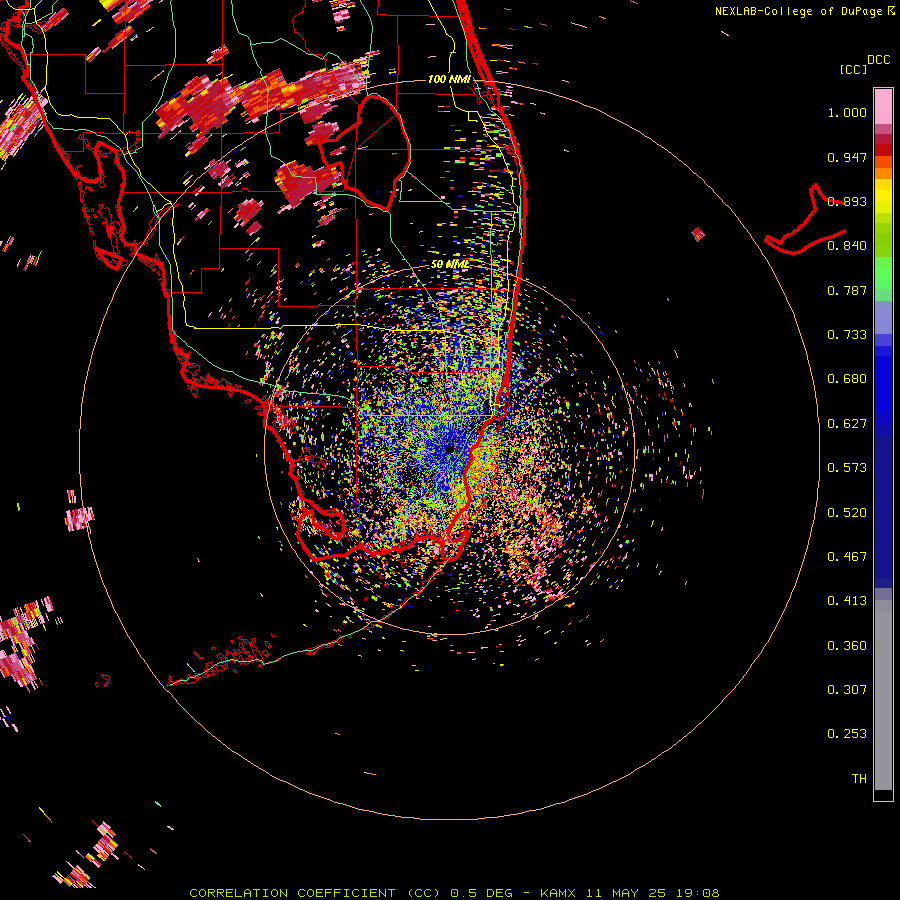This screenshot has height=900, width=900.
Task: Click the TH threshold label
Action: click(859, 779)
